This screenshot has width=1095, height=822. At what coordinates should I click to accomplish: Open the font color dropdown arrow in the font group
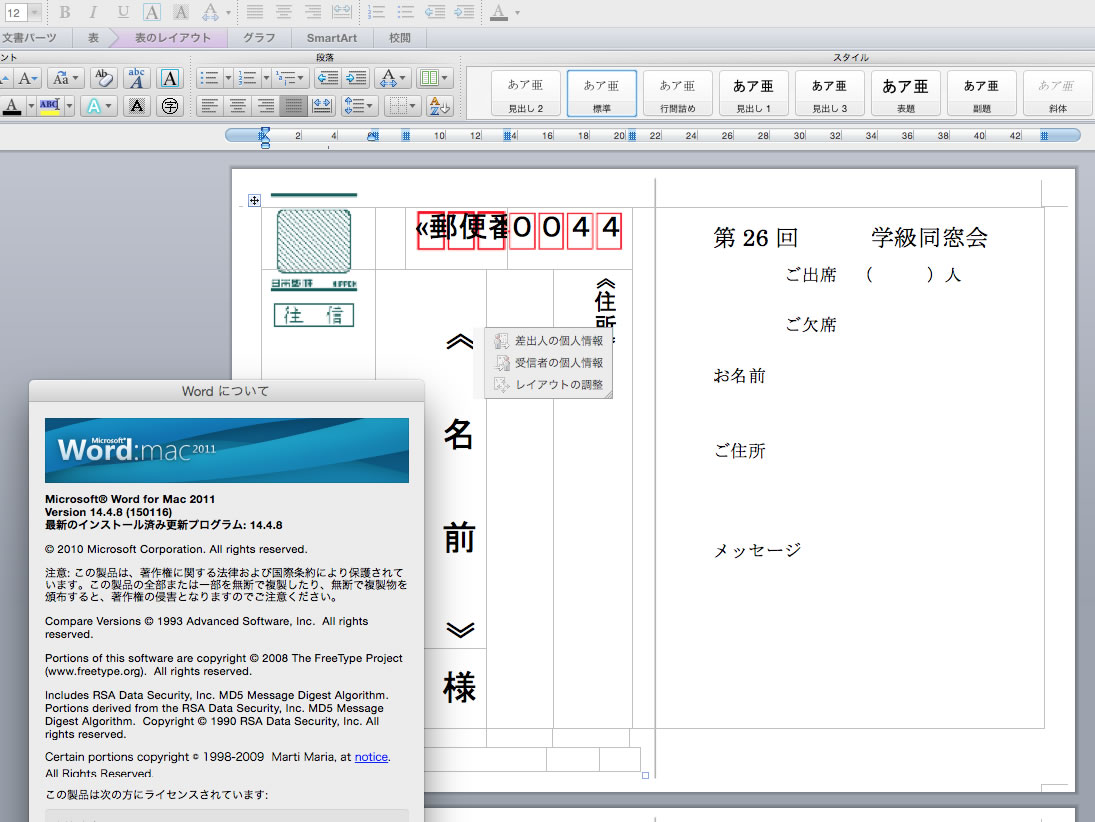[31, 106]
